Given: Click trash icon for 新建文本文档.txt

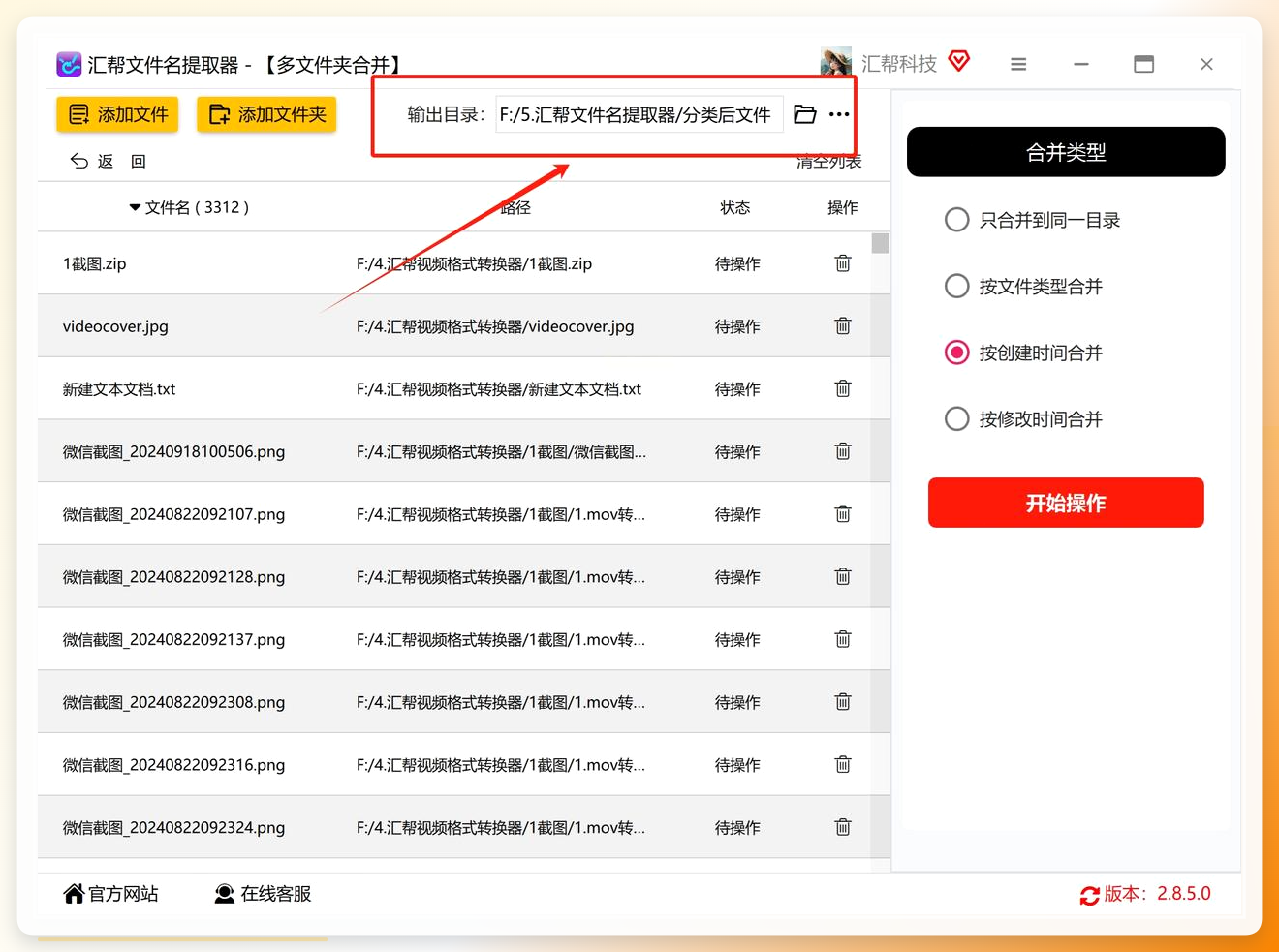Looking at the screenshot, I should click(843, 389).
